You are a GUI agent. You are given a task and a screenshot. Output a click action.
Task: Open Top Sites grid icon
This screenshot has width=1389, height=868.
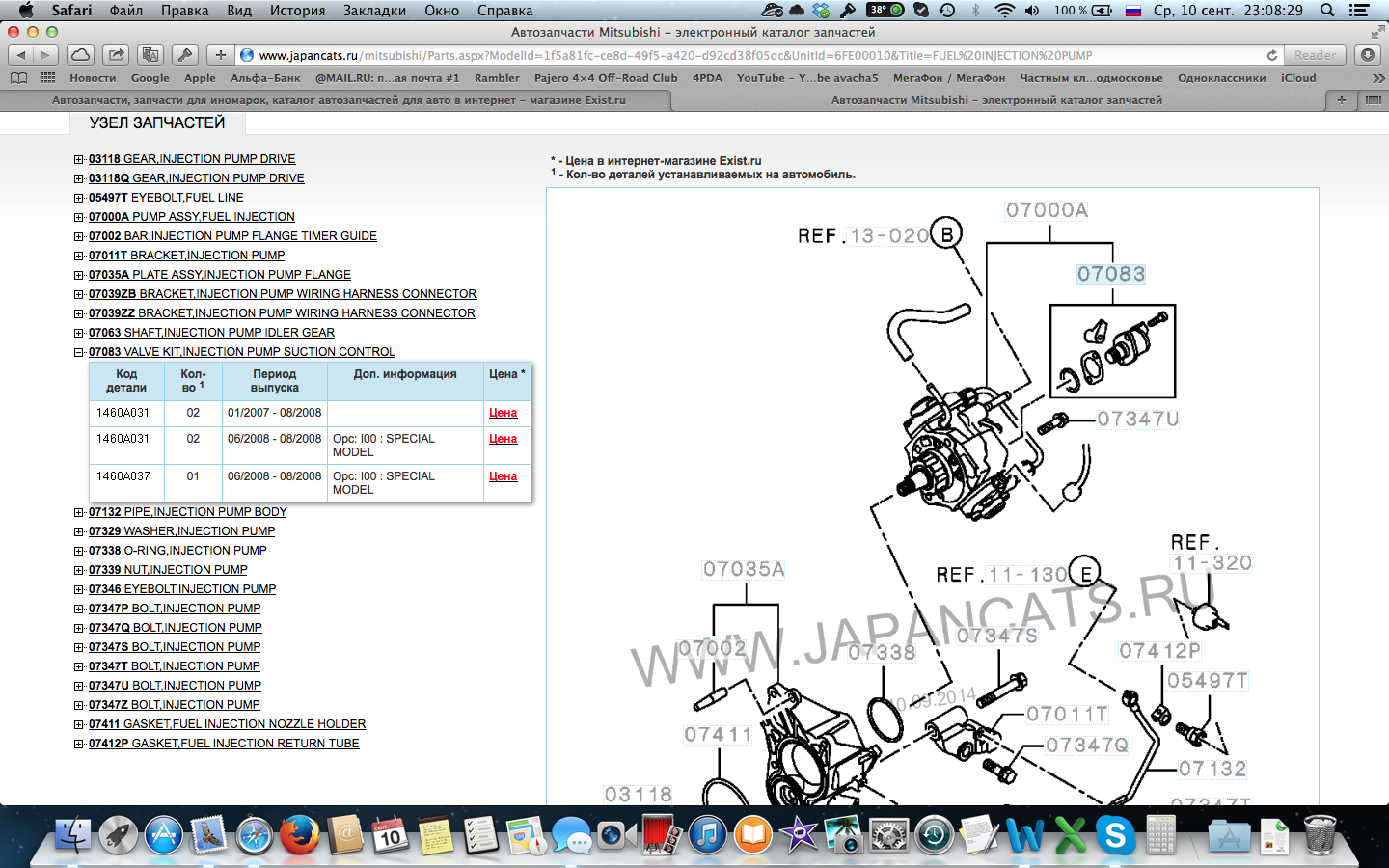[47, 78]
